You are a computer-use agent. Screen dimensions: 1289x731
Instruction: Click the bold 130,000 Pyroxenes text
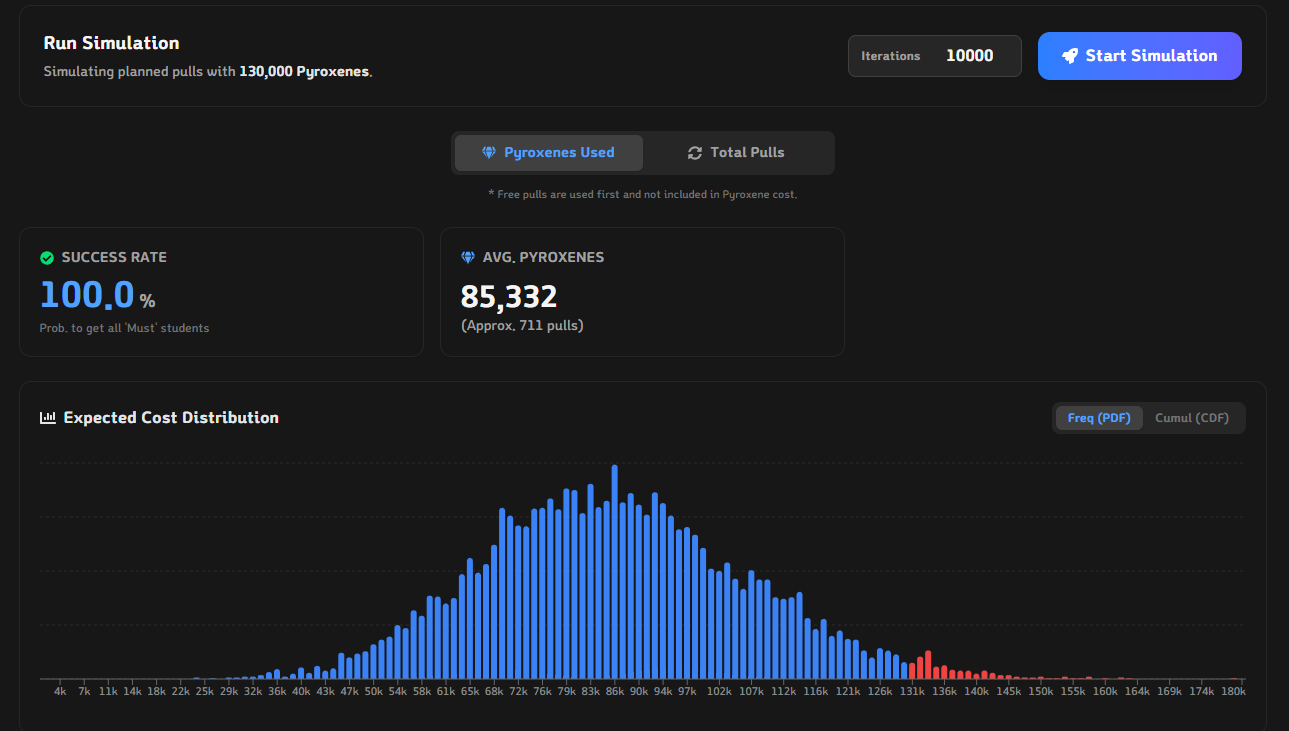304,72
